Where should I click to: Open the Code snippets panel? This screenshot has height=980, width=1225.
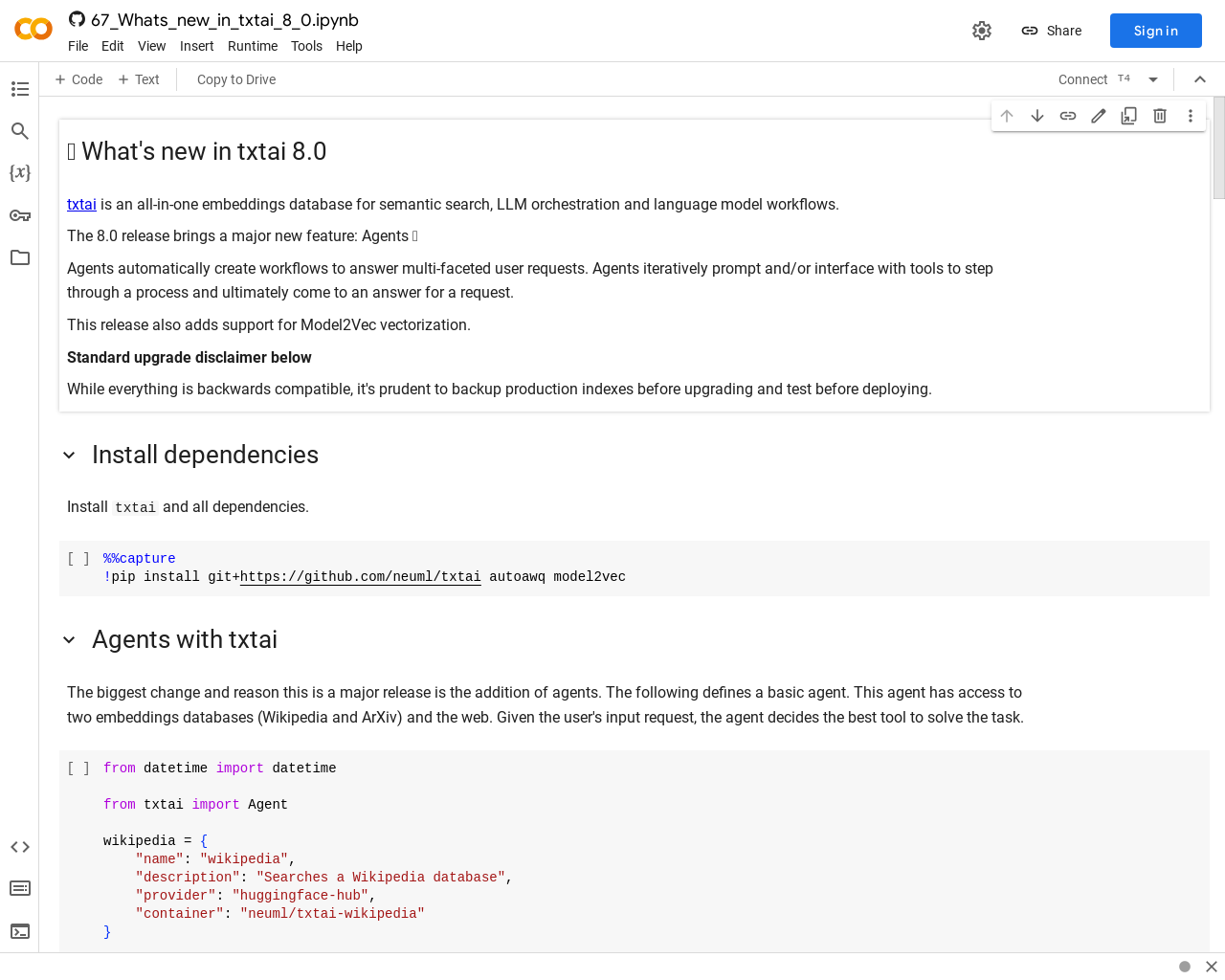pyautogui.click(x=20, y=847)
